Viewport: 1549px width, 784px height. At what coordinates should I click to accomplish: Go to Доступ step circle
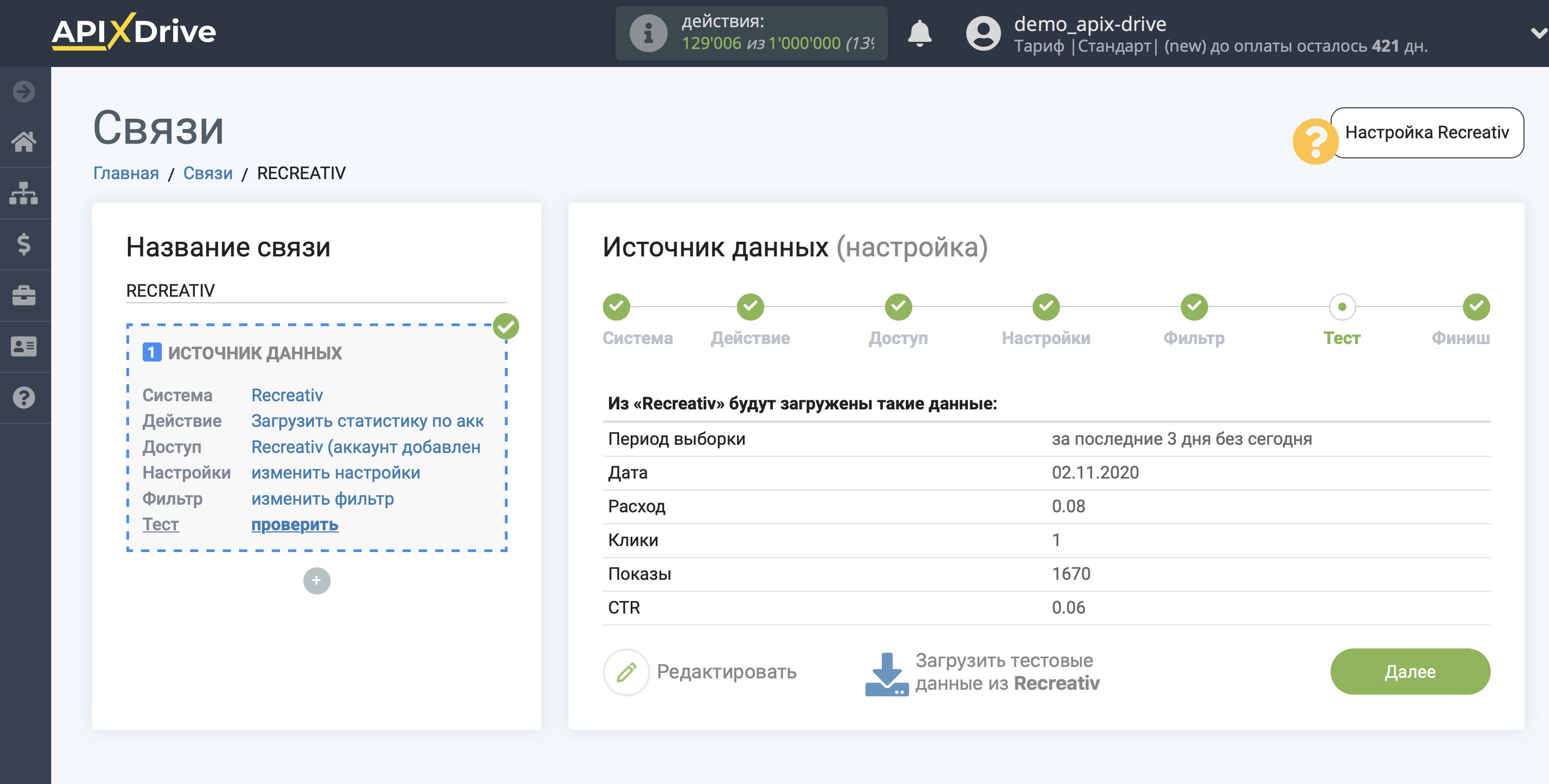point(898,307)
